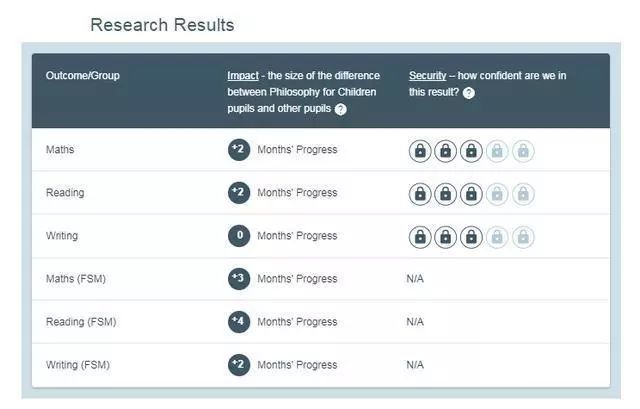The height and width of the screenshot is (409, 640).
Task: Click the +2 badge for Writing (FSM)
Action: click(x=239, y=365)
